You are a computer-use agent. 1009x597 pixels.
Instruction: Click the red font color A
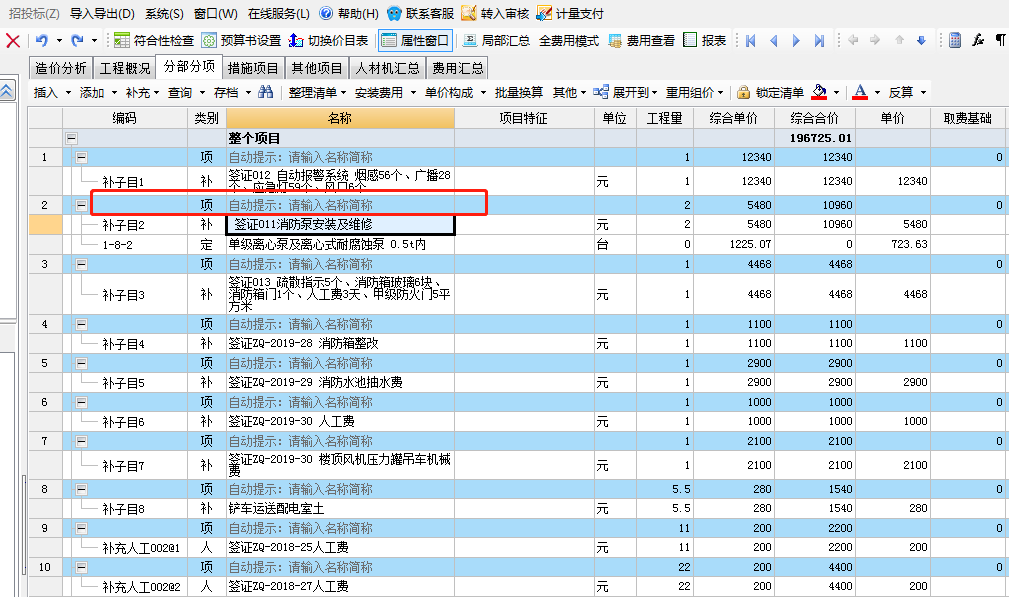(x=860, y=92)
